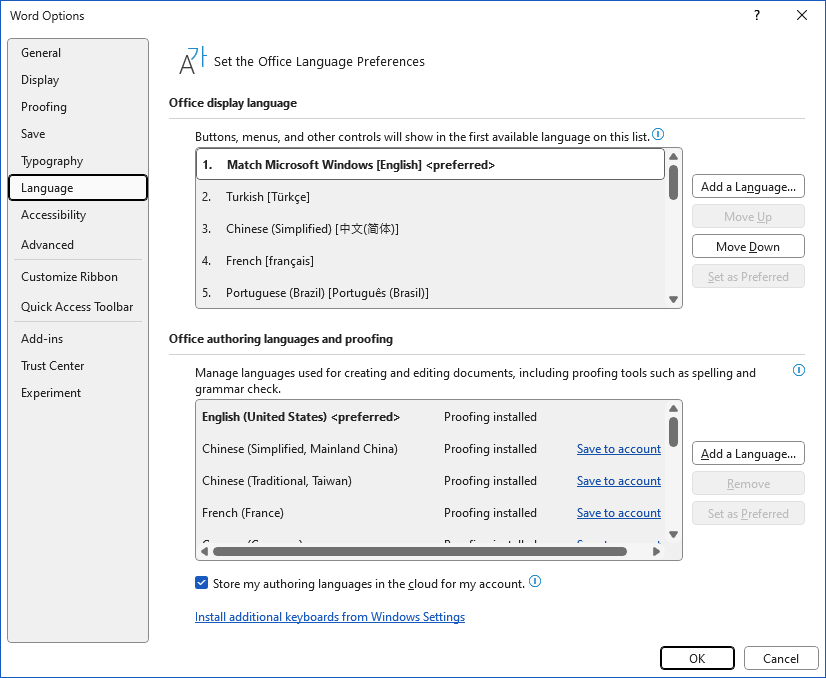Go to the Add-ins category
The width and height of the screenshot is (826, 678).
(x=78, y=339)
